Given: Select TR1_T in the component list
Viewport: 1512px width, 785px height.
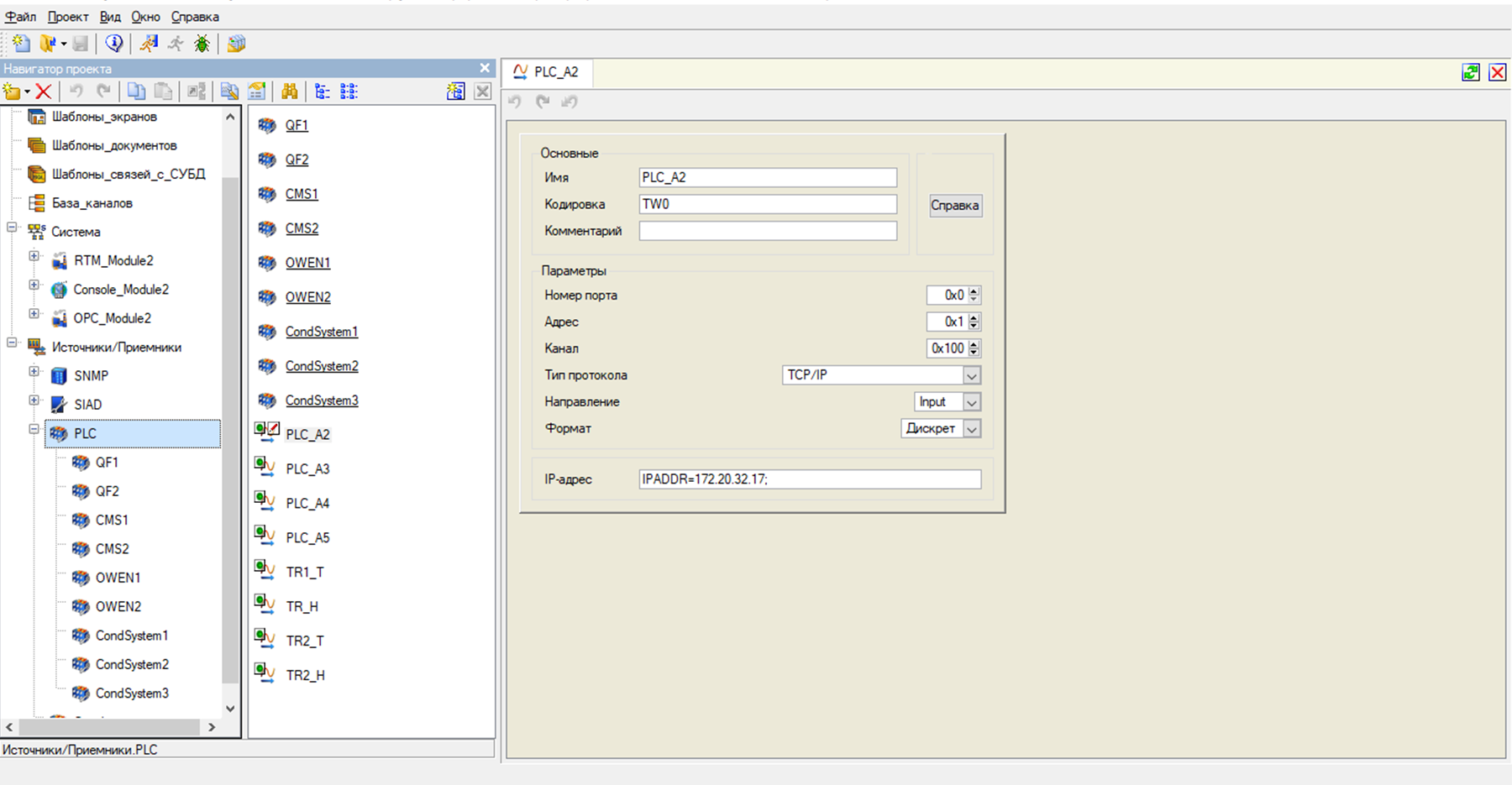Looking at the screenshot, I should point(305,572).
